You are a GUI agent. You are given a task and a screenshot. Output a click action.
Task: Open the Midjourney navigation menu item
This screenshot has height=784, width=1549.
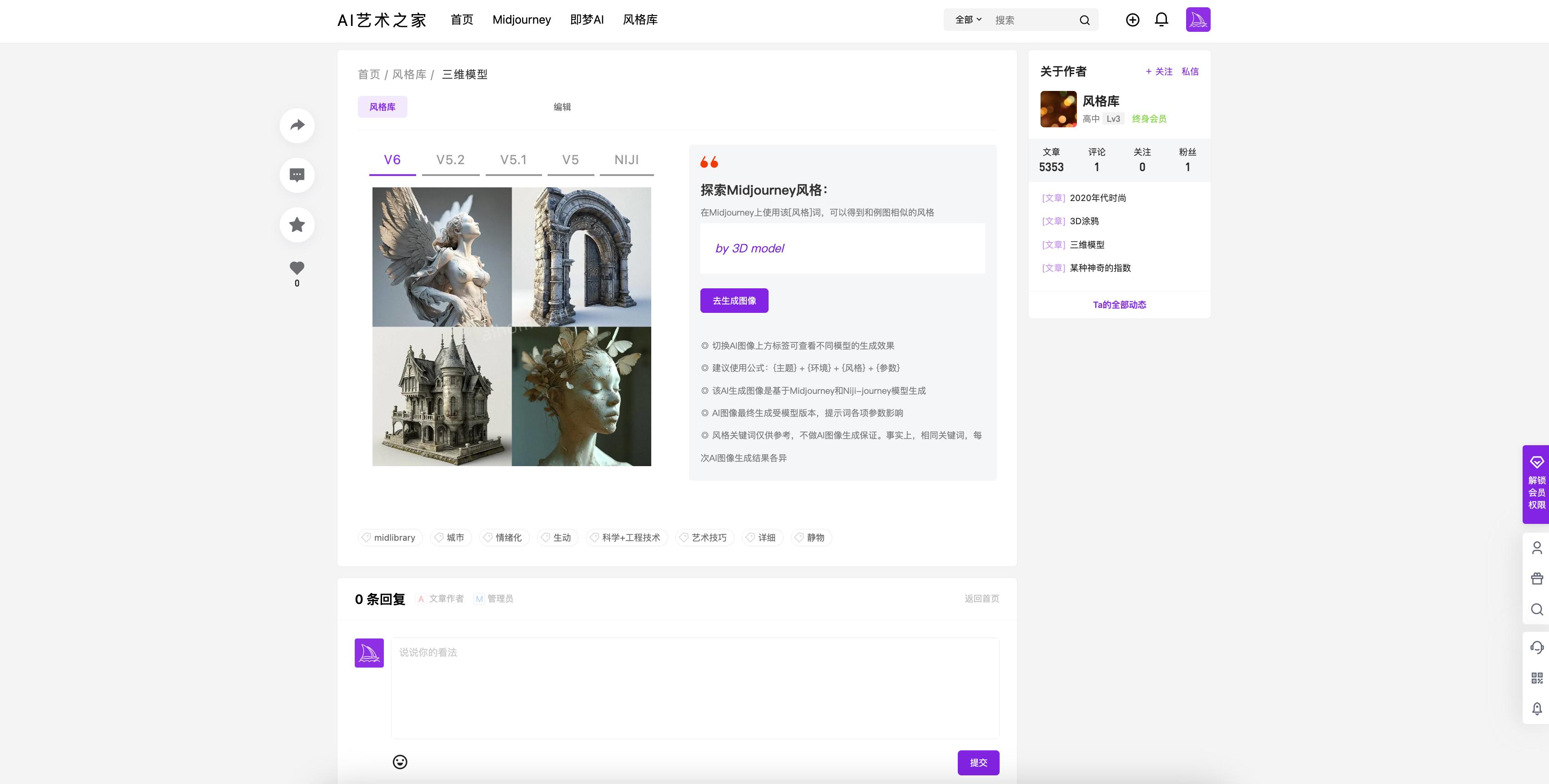(x=521, y=19)
